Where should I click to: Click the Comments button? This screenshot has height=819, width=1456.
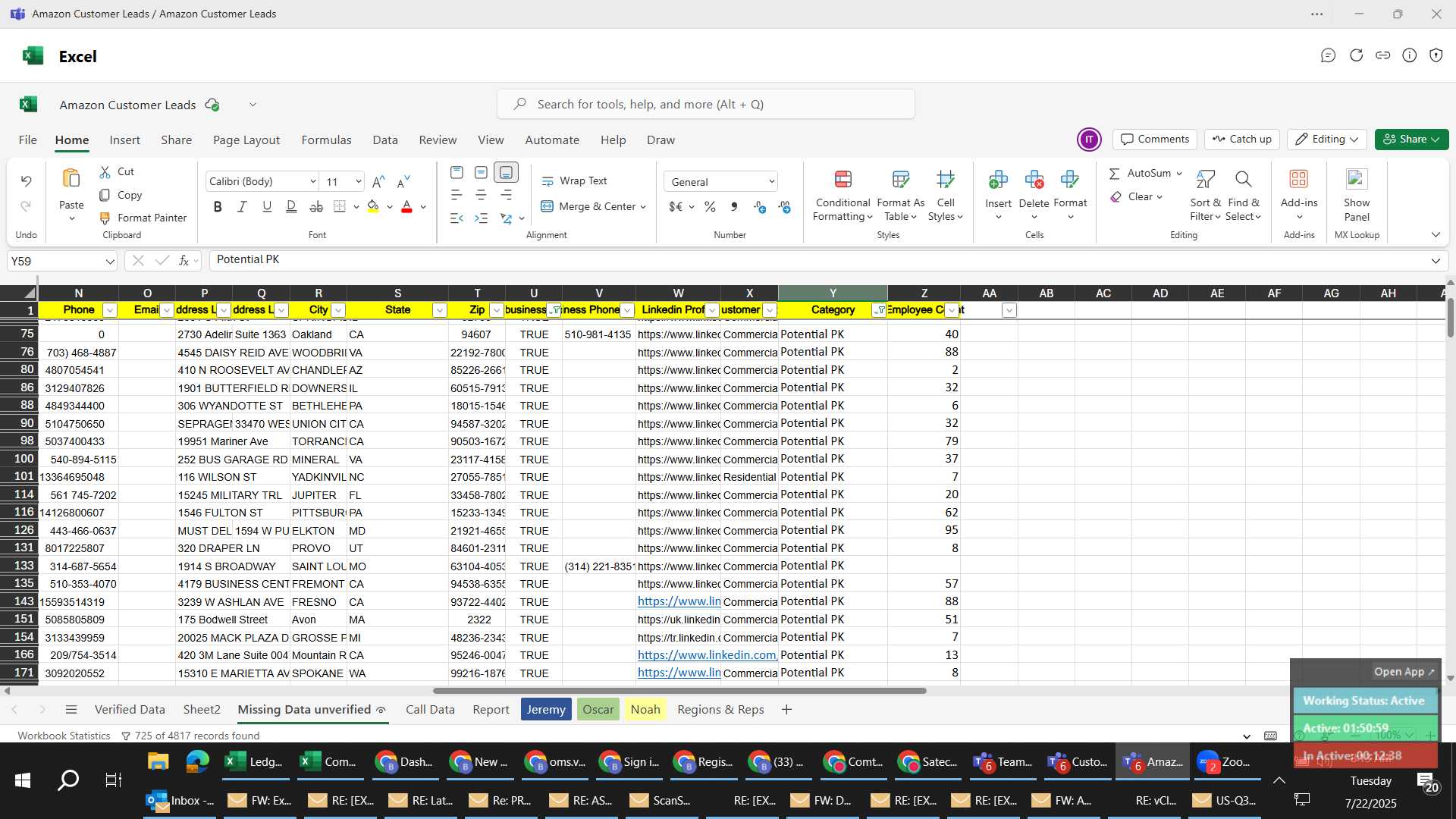(x=1154, y=140)
